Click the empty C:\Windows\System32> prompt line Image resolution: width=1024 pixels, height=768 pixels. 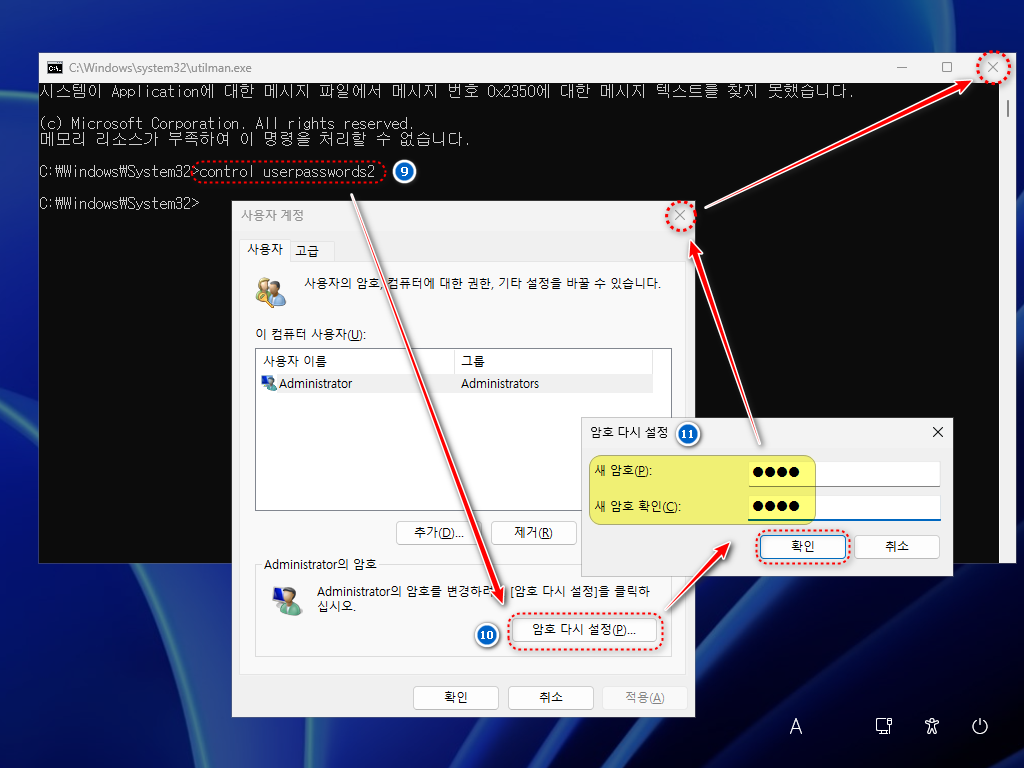coord(120,204)
